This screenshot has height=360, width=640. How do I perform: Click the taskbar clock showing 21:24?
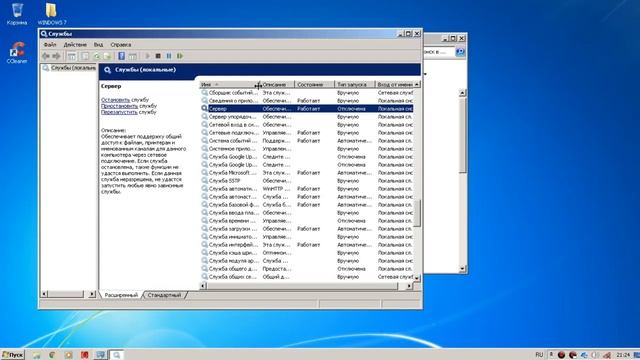(623, 355)
